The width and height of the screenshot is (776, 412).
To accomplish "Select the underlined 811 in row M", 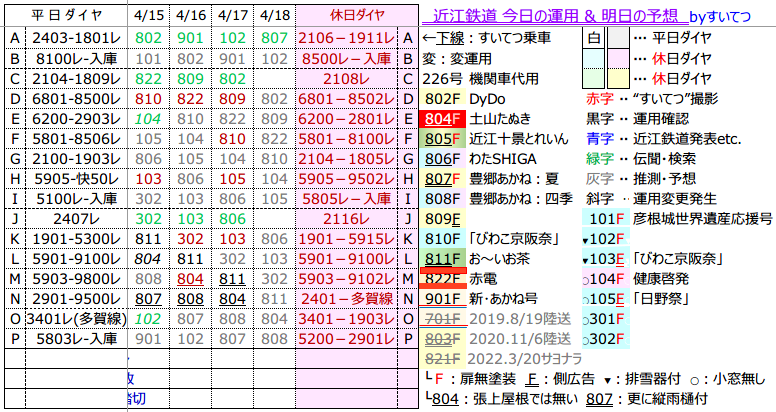I will tap(233, 279).
